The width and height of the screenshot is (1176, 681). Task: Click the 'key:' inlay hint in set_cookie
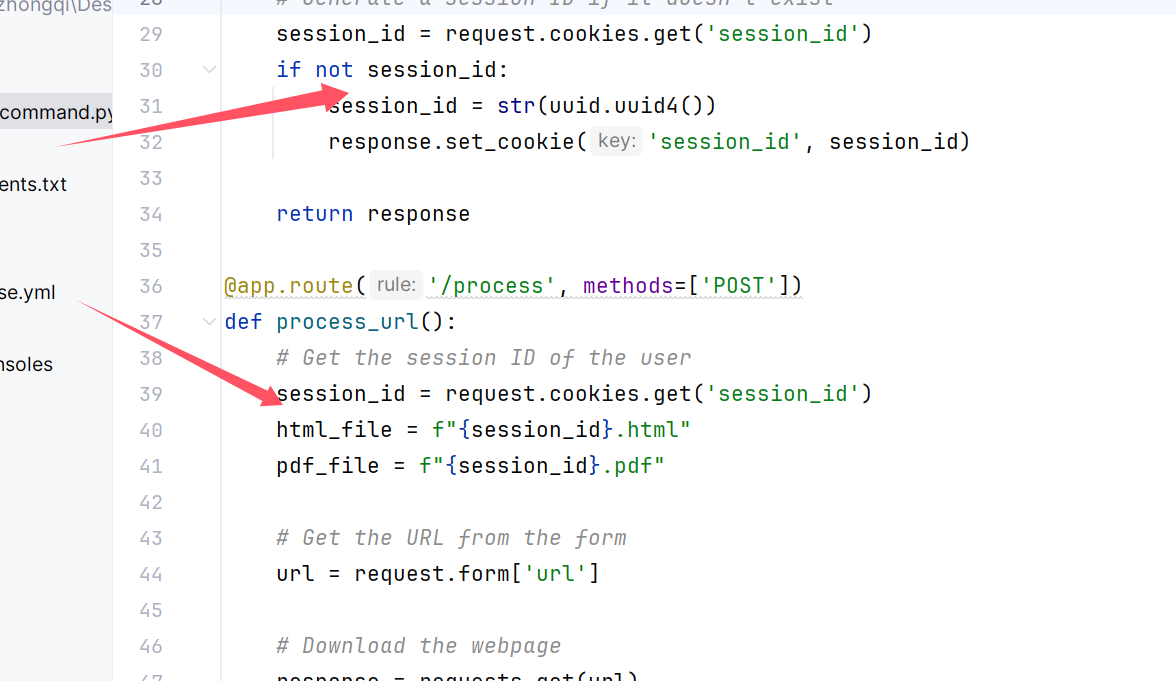click(x=615, y=142)
